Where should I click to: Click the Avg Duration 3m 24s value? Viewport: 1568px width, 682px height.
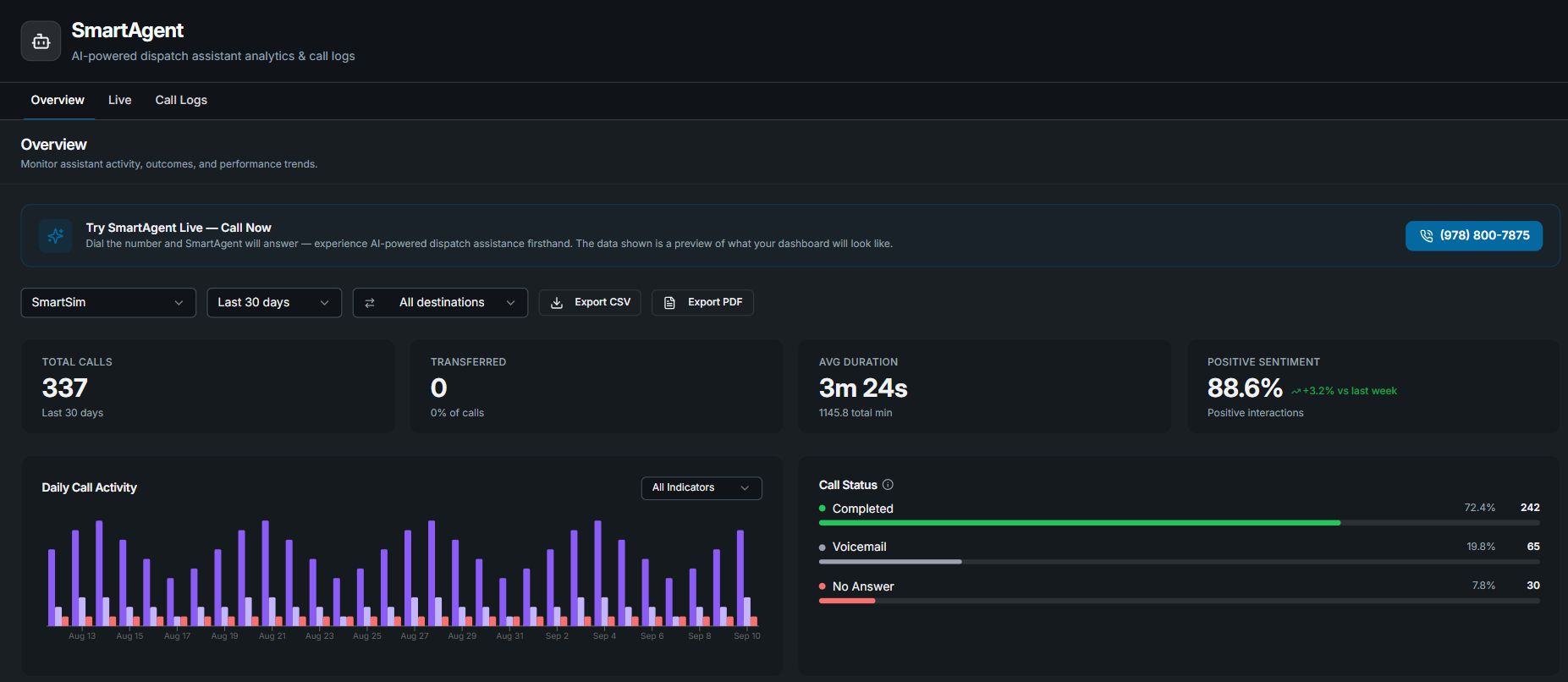click(863, 388)
